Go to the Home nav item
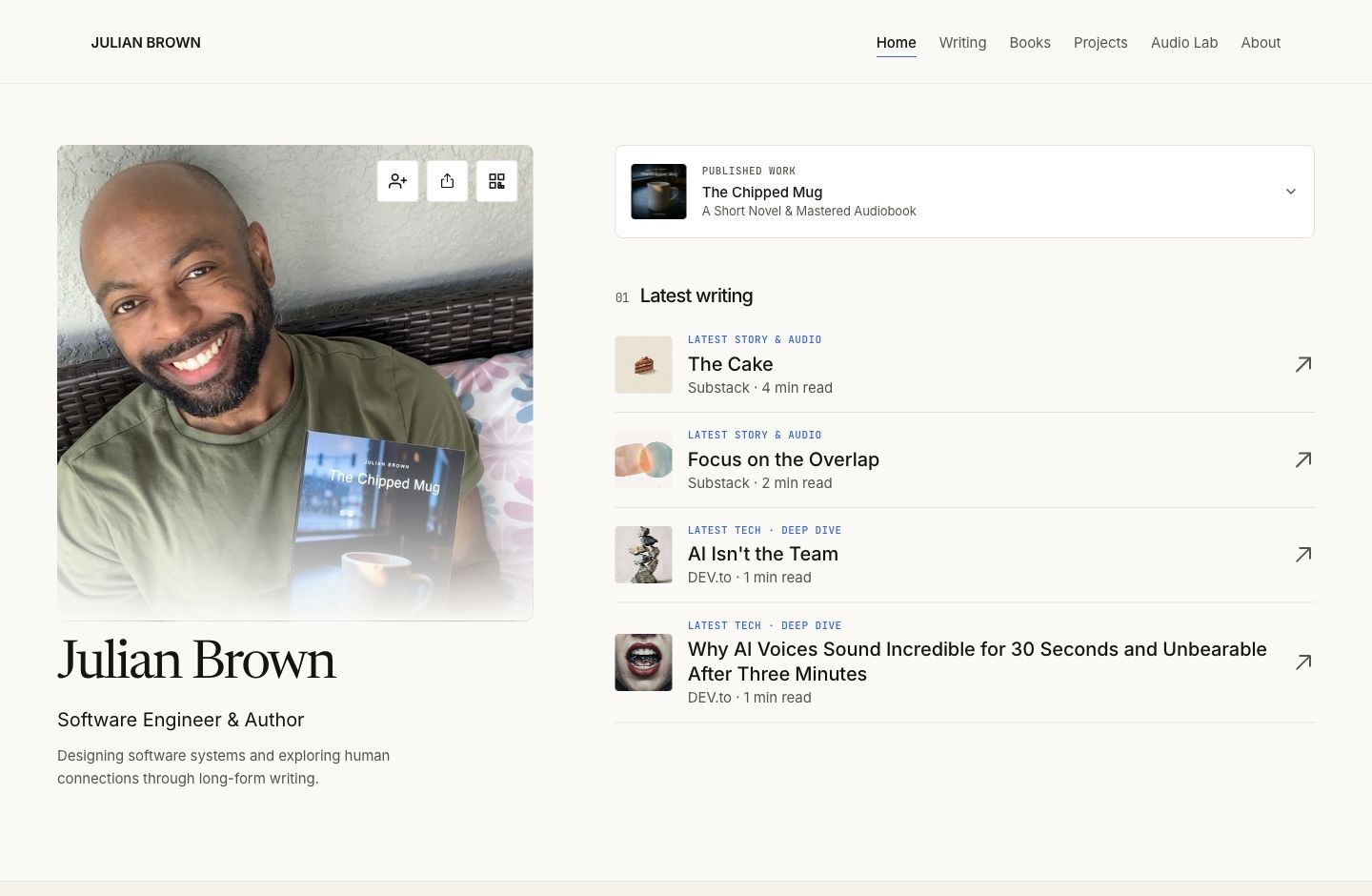Image resolution: width=1372 pixels, height=896 pixels. [x=897, y=43]
